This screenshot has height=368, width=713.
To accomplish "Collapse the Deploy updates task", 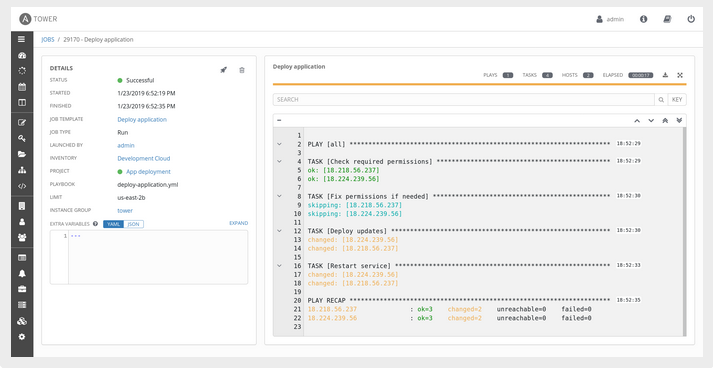I will pyautogui.click(x=279, y=231).
